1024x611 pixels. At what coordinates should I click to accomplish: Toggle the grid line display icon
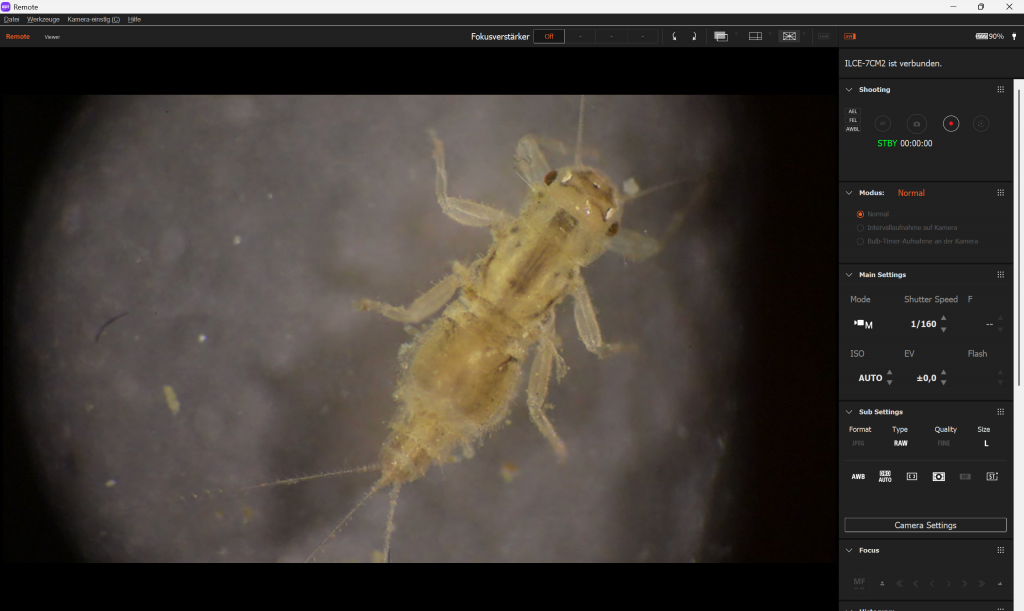(x=755, y=37)
